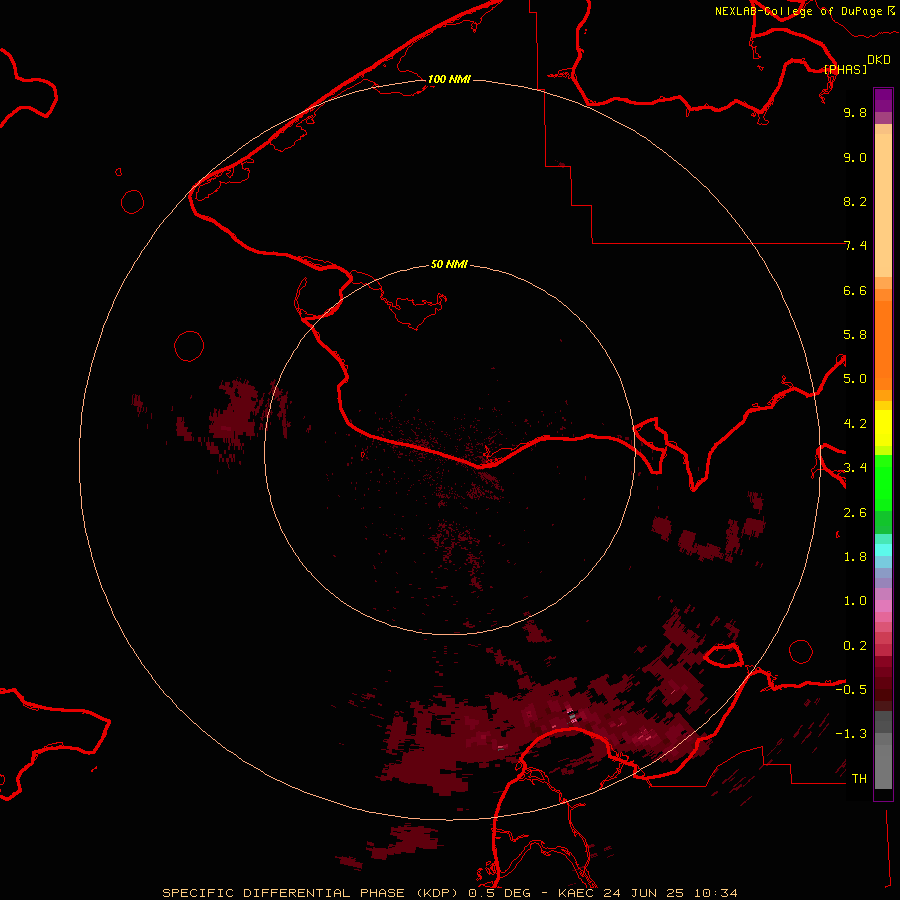Image resolution: width=900 pixels, height=900 pixels.
Task: Click the bright green band of the color scale
Action: click(x=883, y=482)
